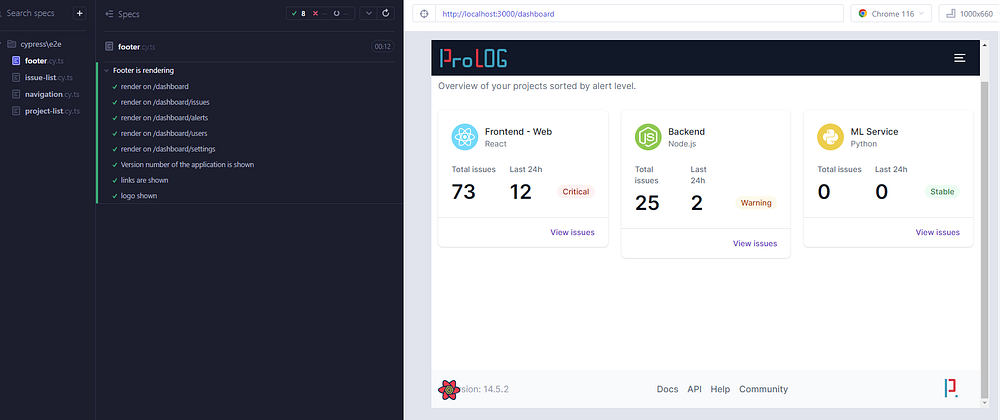The width and height of the screenshot is (1000, 420).
Task: Select test render on /dashboard/settings
Action: (168, 149)
